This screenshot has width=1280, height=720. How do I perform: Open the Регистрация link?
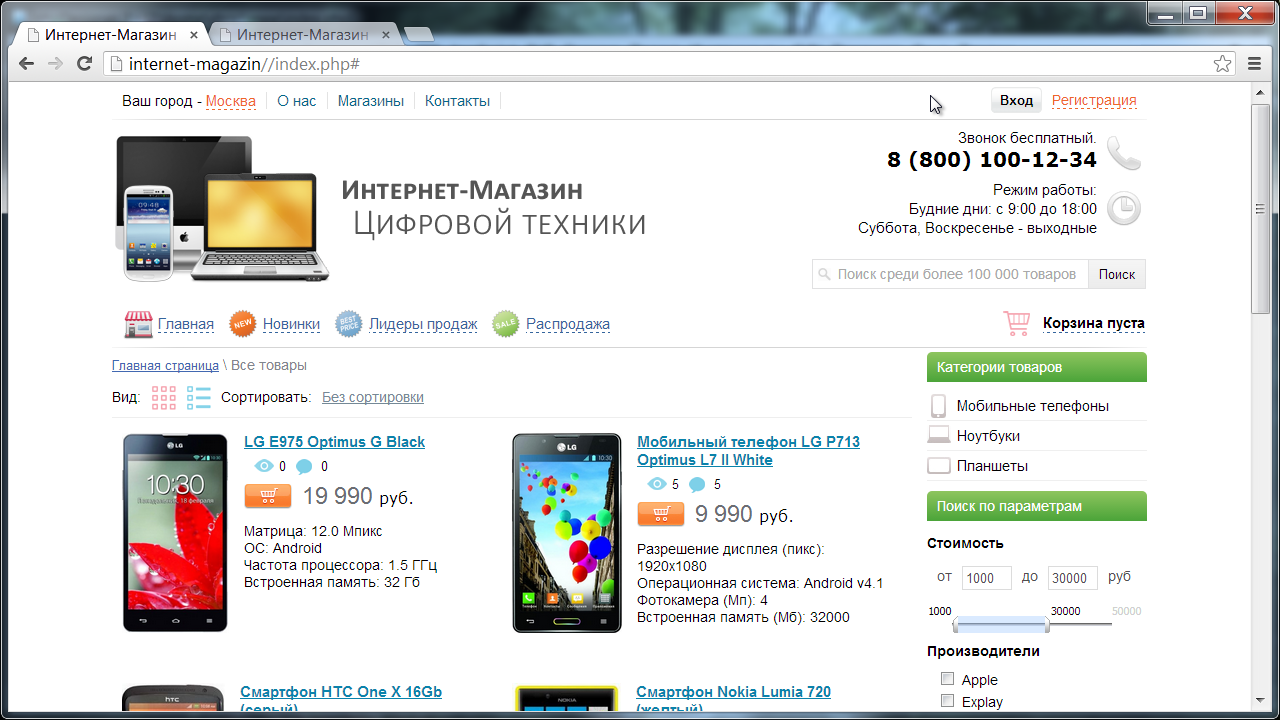click(x=1094, y=100)
